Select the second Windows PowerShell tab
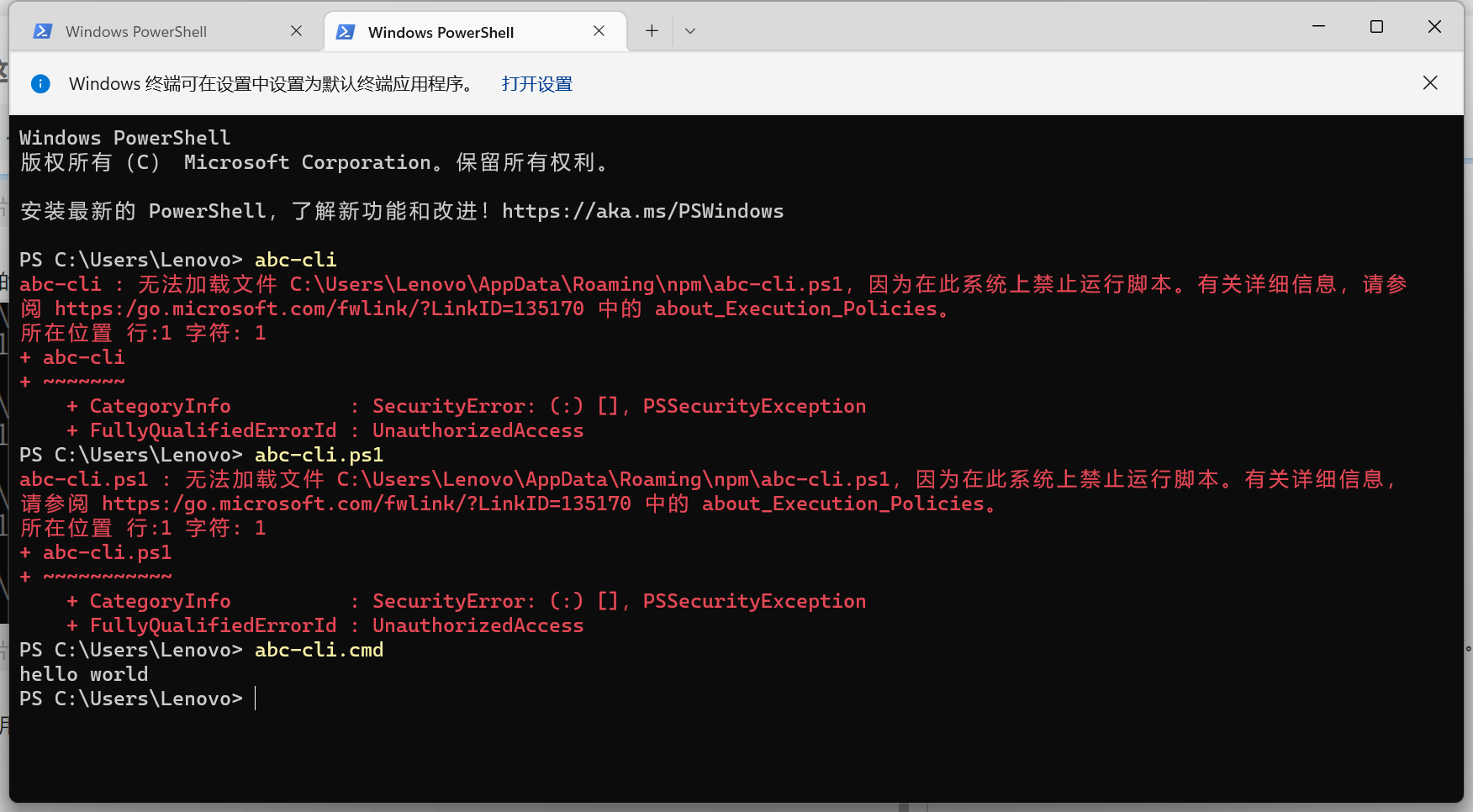The height and width of the screenshot is (812, 1473). click(475, 32)
